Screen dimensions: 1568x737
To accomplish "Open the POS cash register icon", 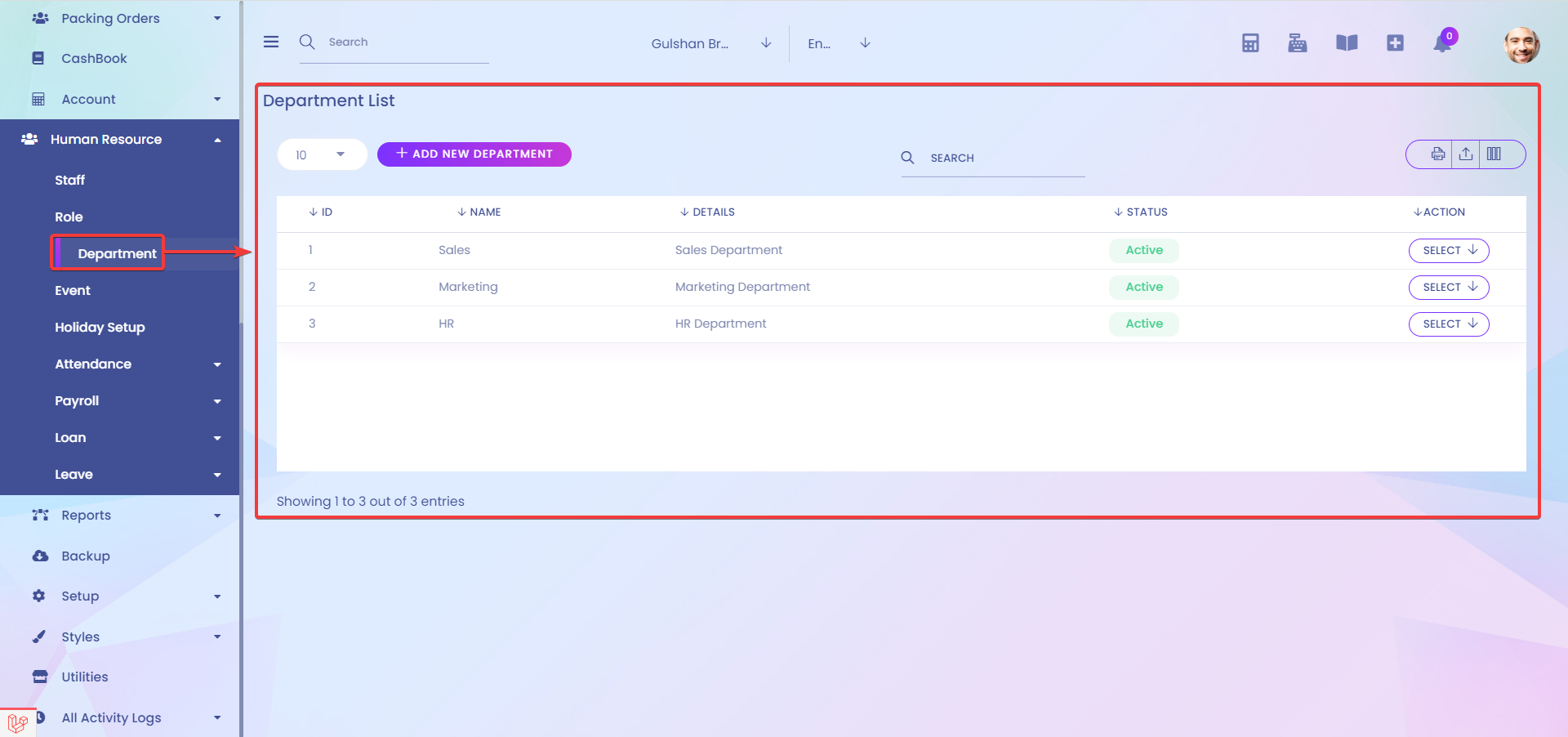I will pyautogui.click(x=1298, y=42).
